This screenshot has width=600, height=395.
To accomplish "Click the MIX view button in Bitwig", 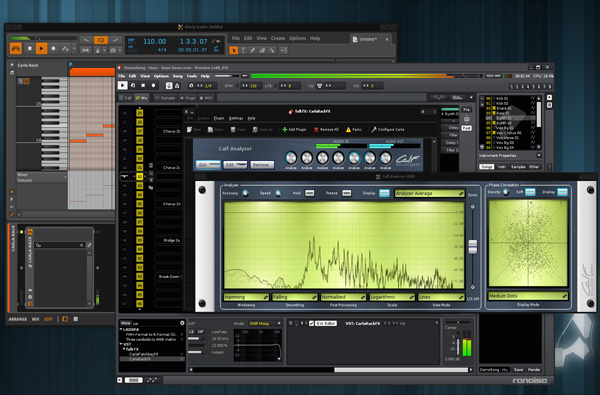I will coord(36,319).
